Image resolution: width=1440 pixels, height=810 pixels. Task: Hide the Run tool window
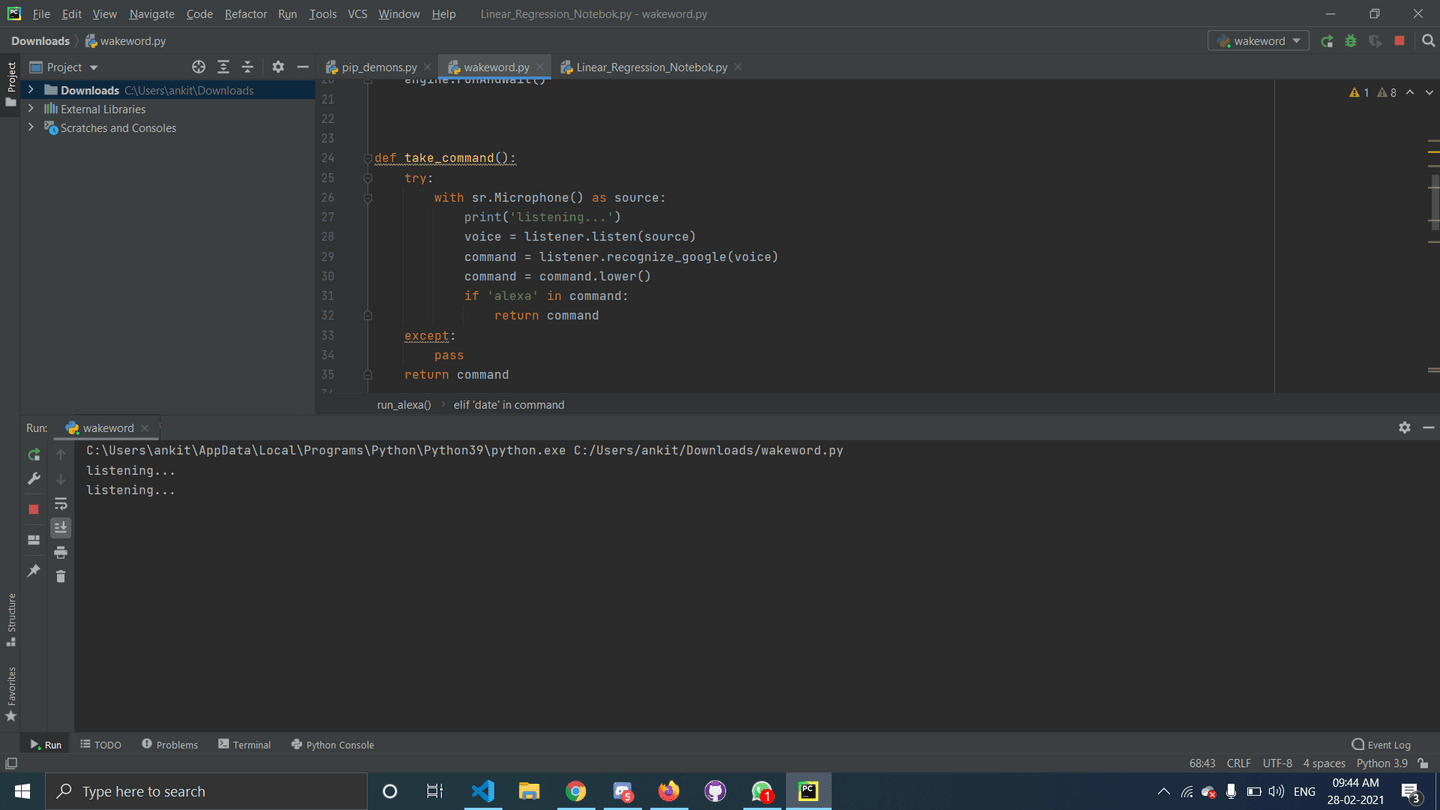click(x=1428, y=427)
